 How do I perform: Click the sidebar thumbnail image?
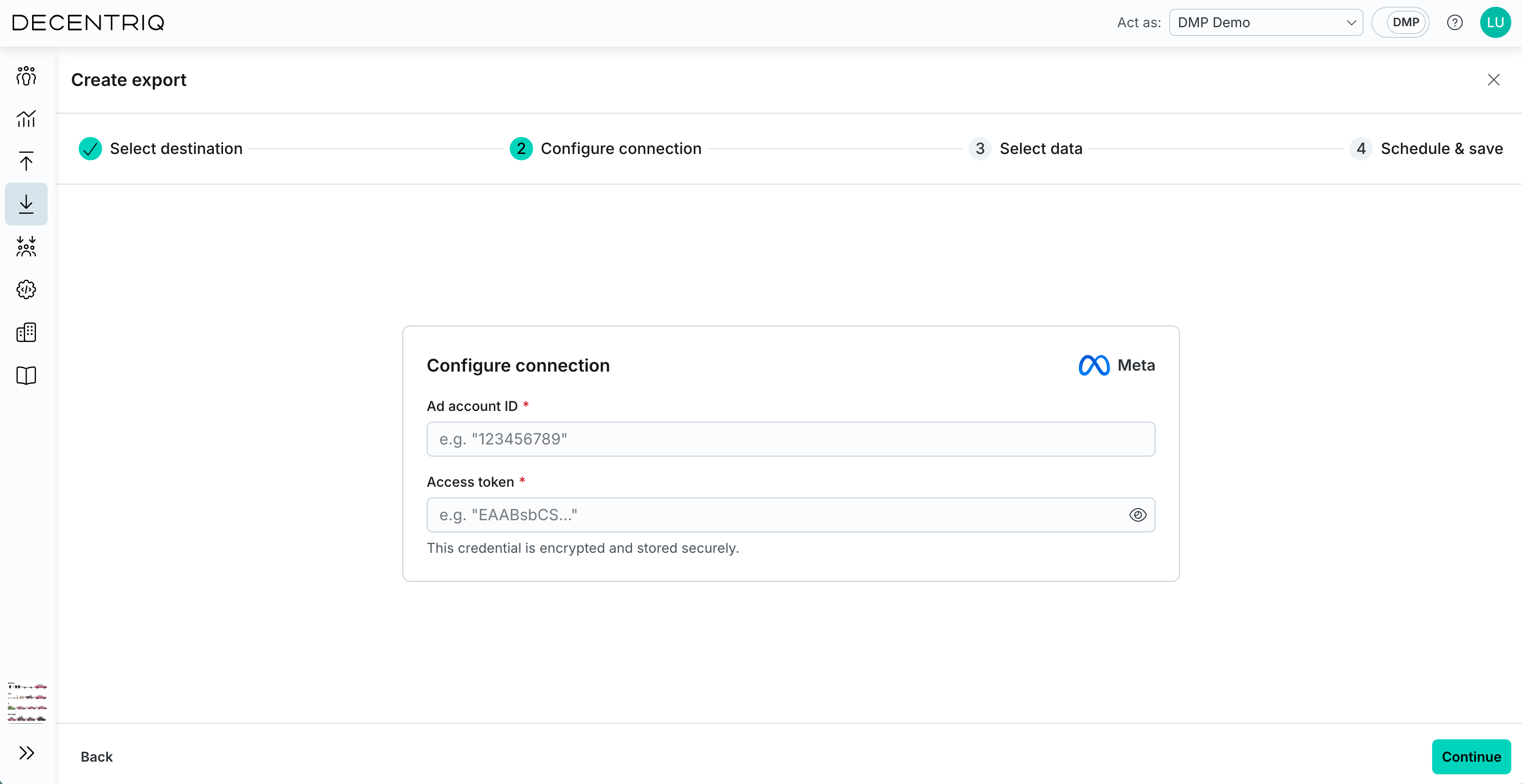[27, 702]
